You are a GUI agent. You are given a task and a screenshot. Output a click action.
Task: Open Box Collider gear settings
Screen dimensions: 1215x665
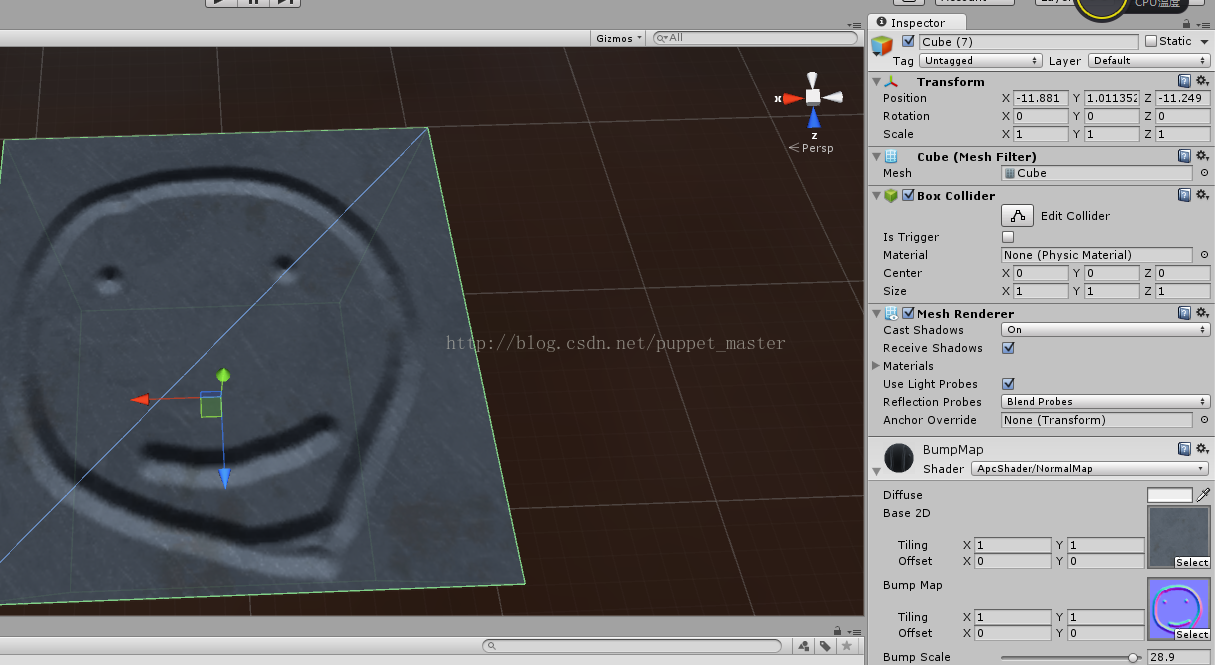point(1201,195)
